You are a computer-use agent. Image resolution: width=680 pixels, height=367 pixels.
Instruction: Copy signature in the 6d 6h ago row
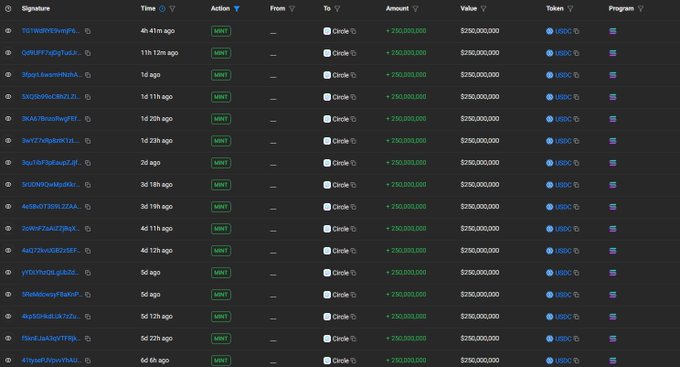coord(88,360)
